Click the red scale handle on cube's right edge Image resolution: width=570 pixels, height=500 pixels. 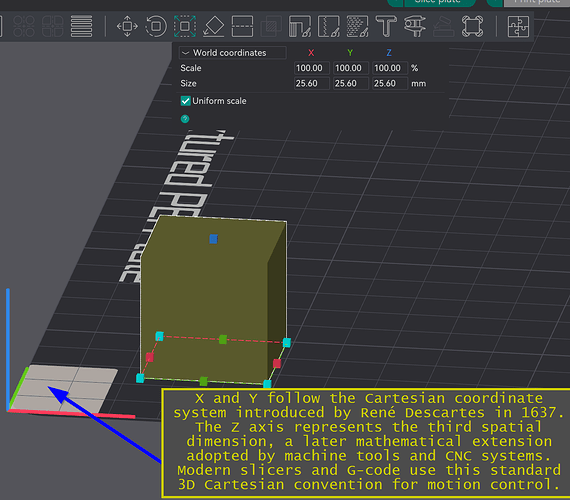(277, 363)
